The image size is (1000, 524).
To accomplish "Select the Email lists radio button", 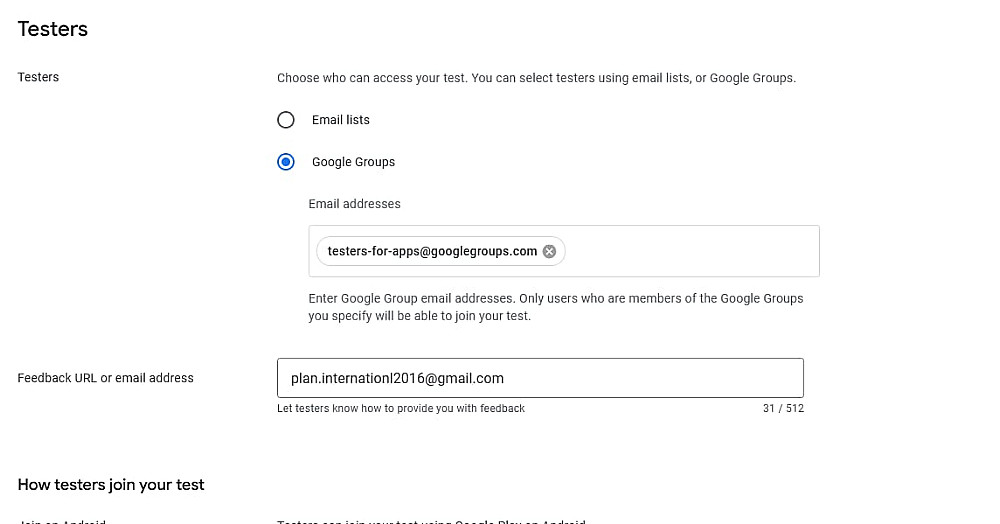I will pyautogui.click(x=286, y=120).
